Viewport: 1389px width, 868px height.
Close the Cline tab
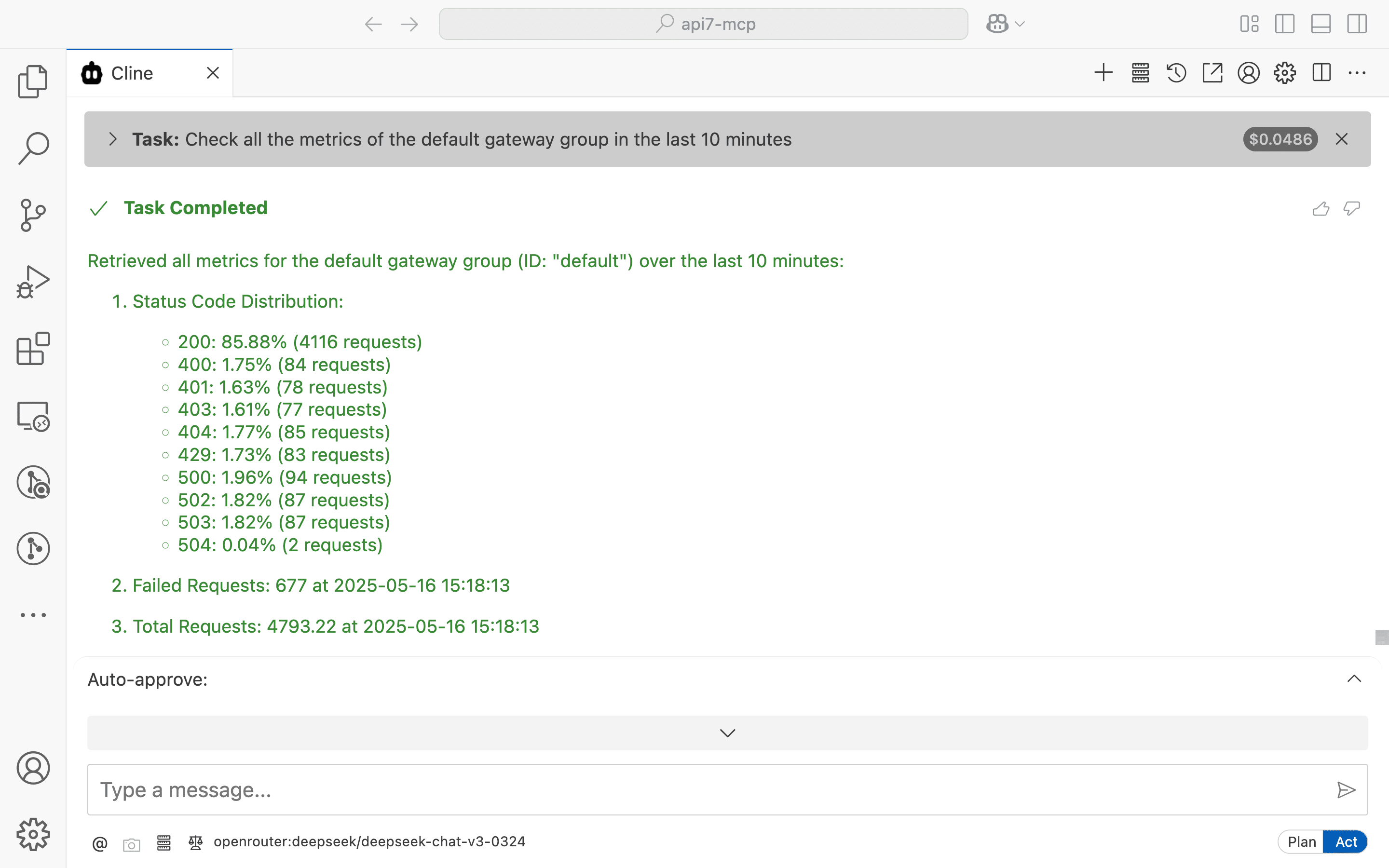[x=213, y=73]
